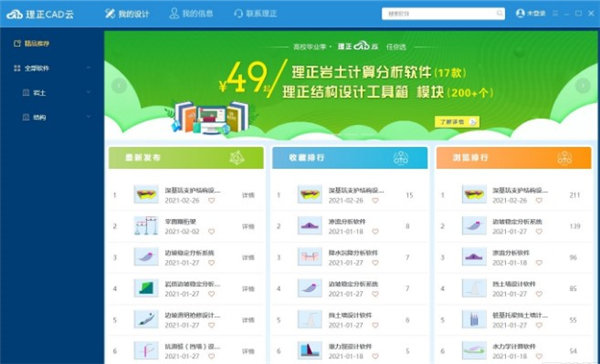Click the 理正CAD云 cloud logo
600x364 pixels.
click(40, 14)
